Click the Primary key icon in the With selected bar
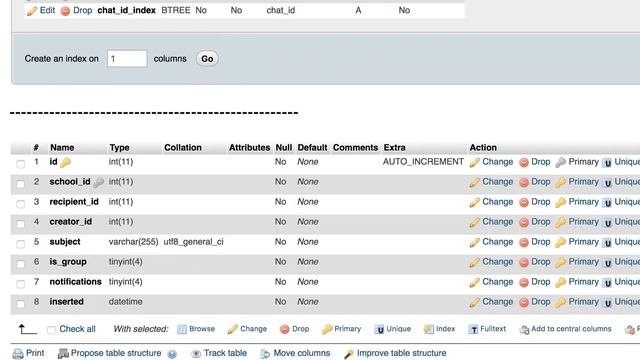This screenshot has height=360, width=640. click(327, 329)
